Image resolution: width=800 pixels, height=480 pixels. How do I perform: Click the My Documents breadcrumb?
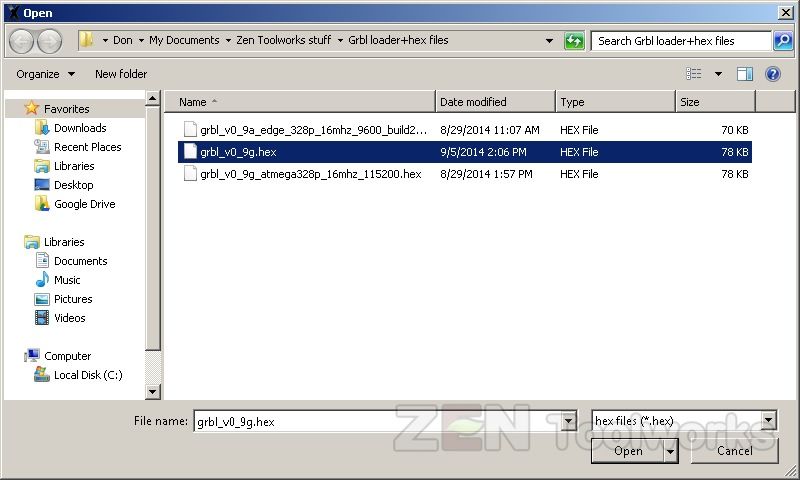coord(184,41)
